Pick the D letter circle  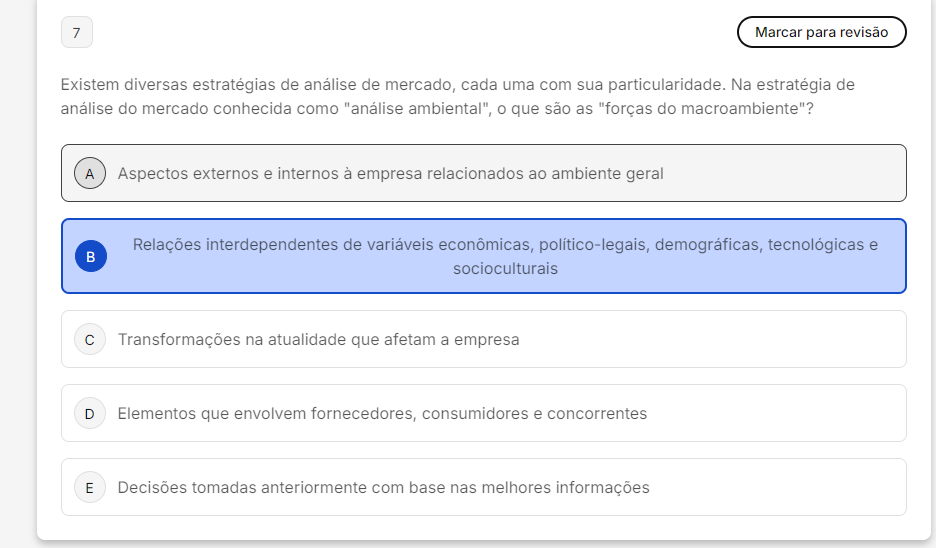coord(90,414)
